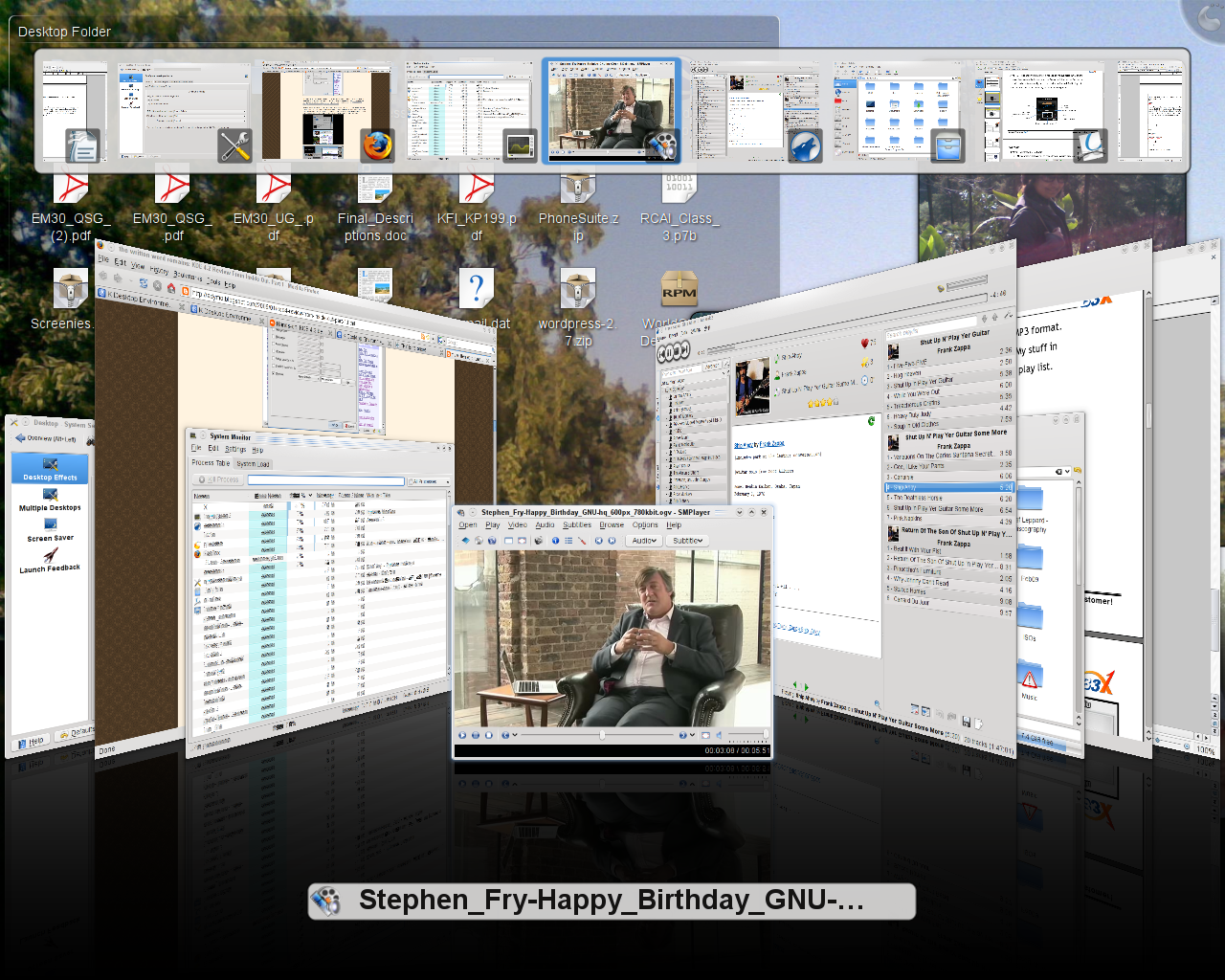Click the Play button in SMPlayer
This screenshot has height=980, width=1225.
pyautogui.click(x=462, y=735)
